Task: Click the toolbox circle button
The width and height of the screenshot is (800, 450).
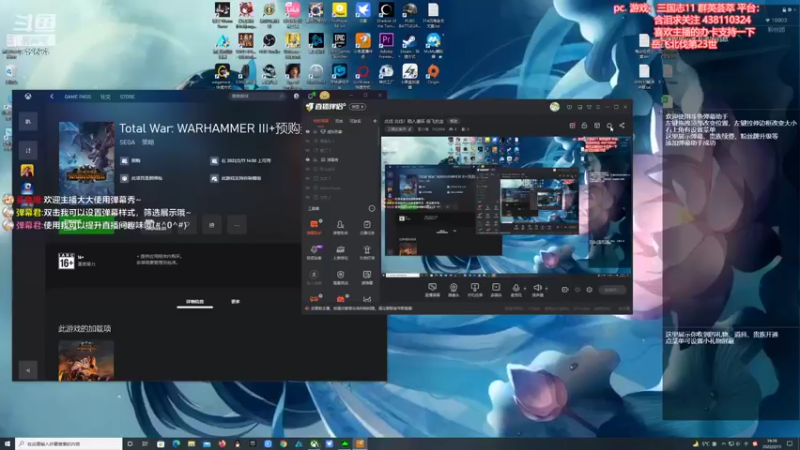Action: click(372, 208)
